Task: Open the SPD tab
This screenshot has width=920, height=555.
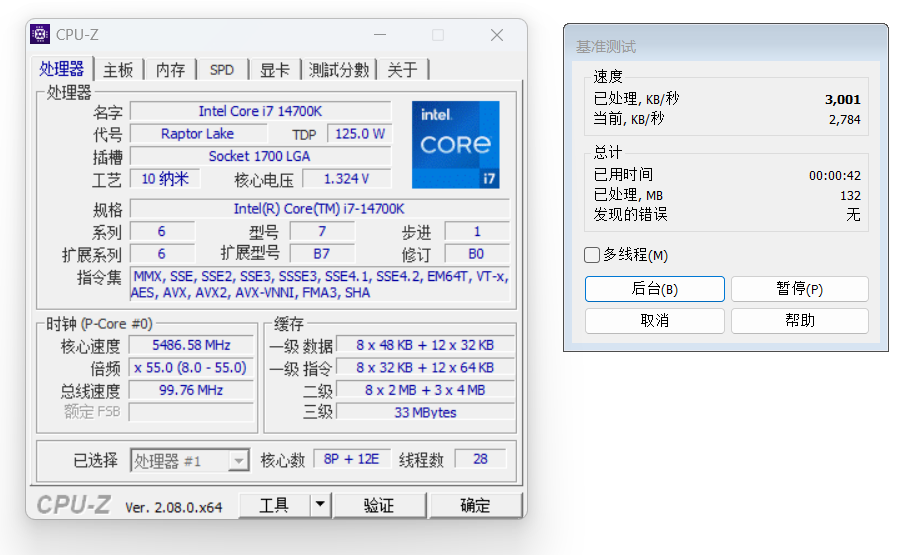Action: 222,70
